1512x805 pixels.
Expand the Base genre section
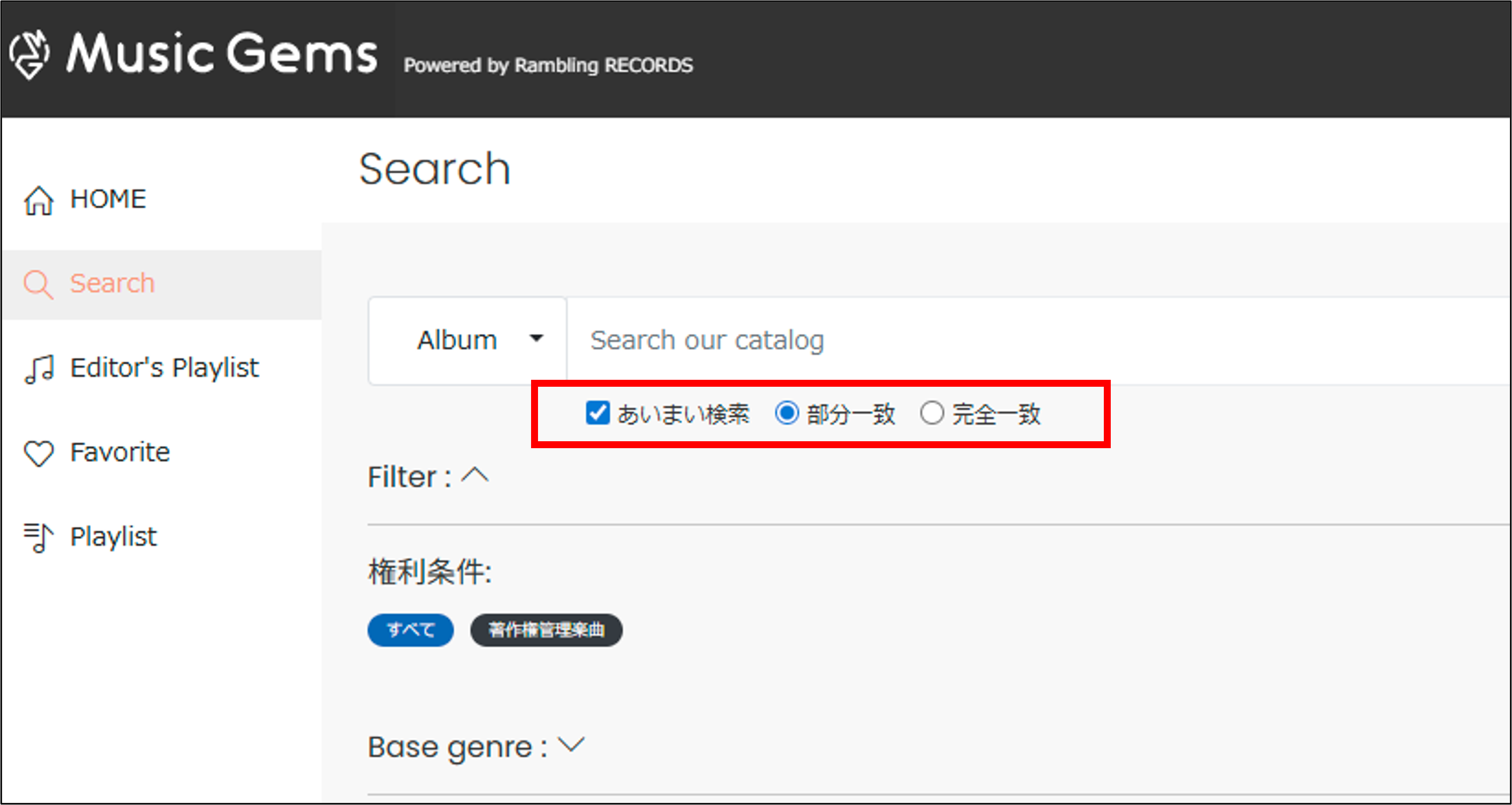[x=571, y=745]
